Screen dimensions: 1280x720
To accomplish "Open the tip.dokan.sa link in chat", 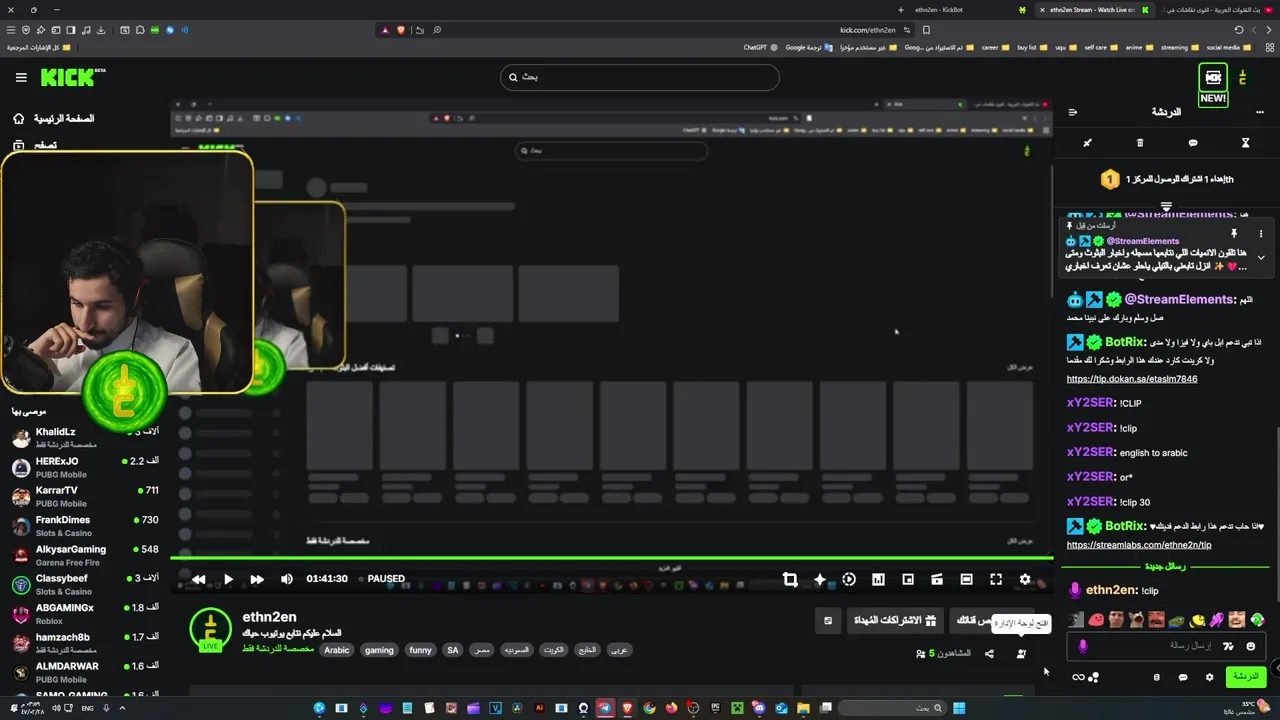I will point(1132,379).
